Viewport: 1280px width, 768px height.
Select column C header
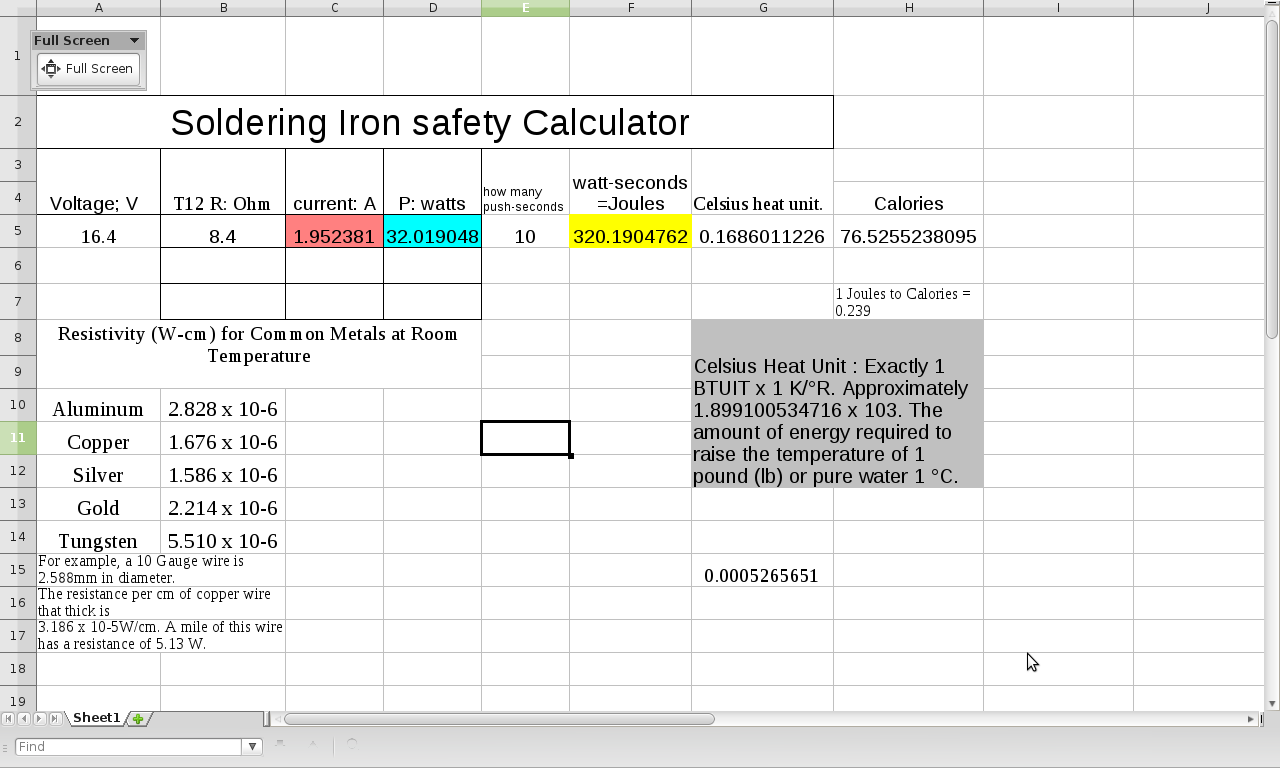(x=334, y=8)
